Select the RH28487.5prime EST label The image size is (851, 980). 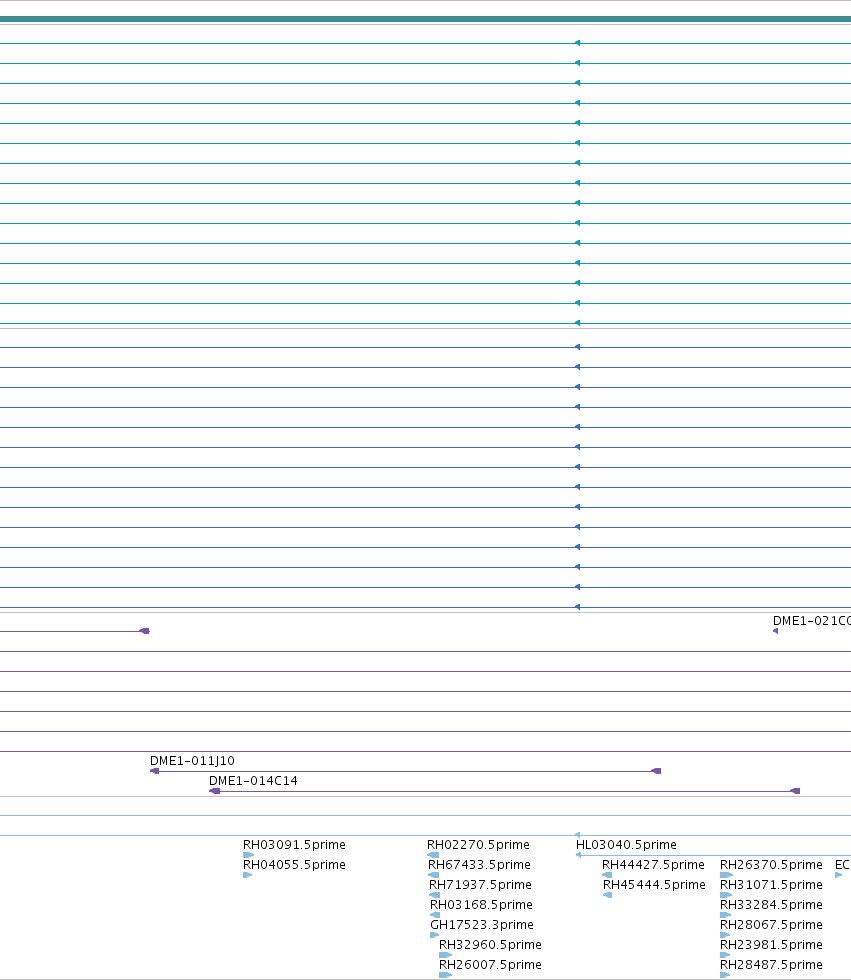point(772,964)
